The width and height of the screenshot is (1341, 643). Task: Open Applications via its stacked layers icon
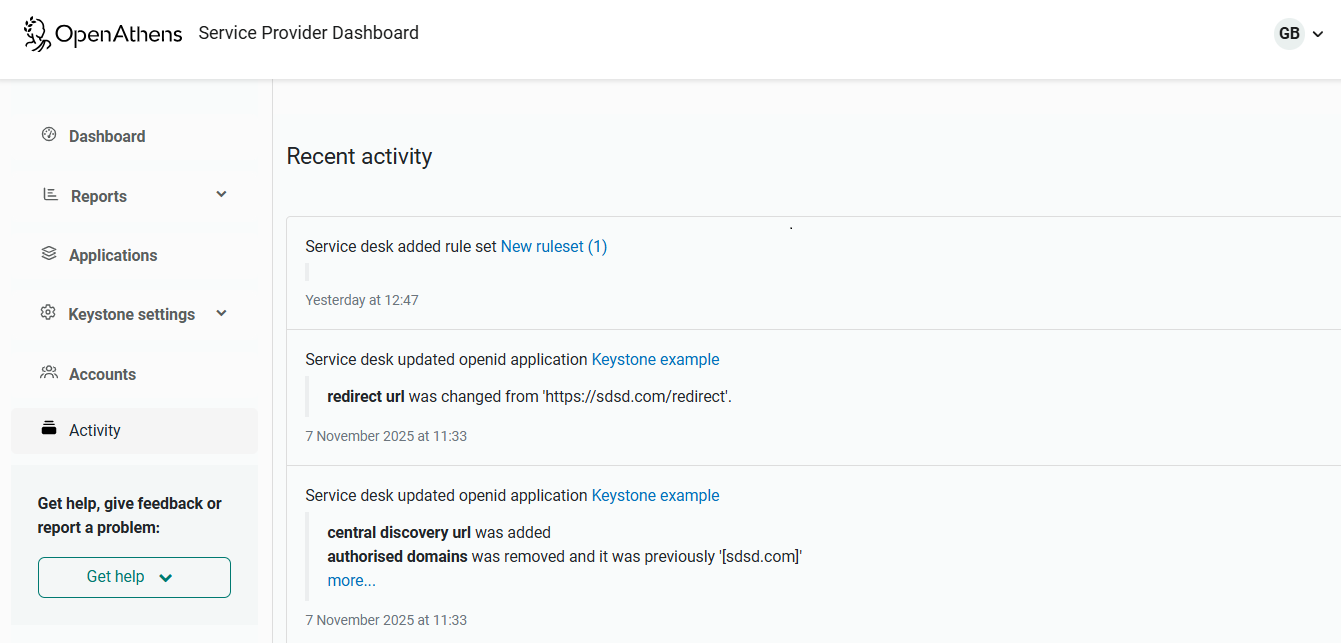point(48,253)
